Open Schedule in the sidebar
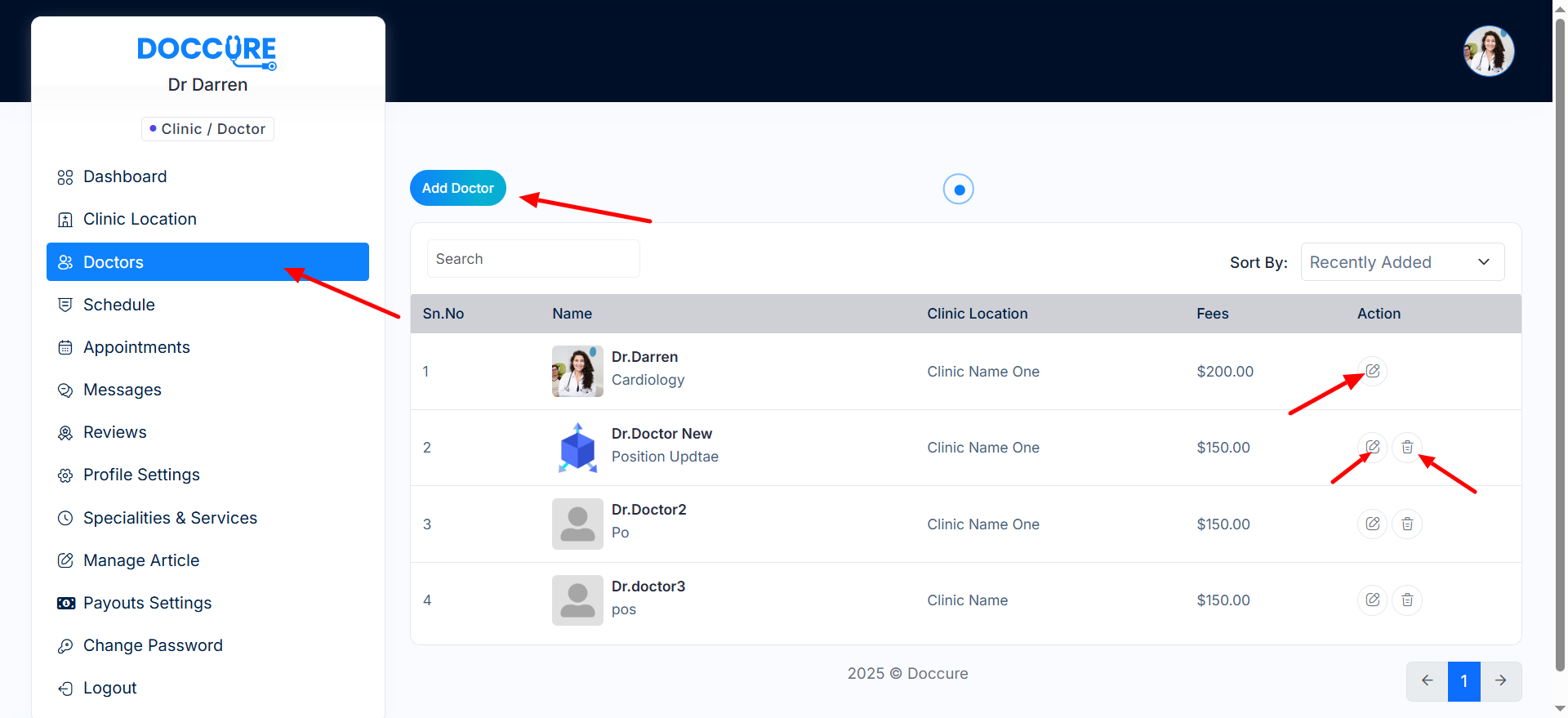Viewport: 1568px width, 718px height. pos(119,305)
